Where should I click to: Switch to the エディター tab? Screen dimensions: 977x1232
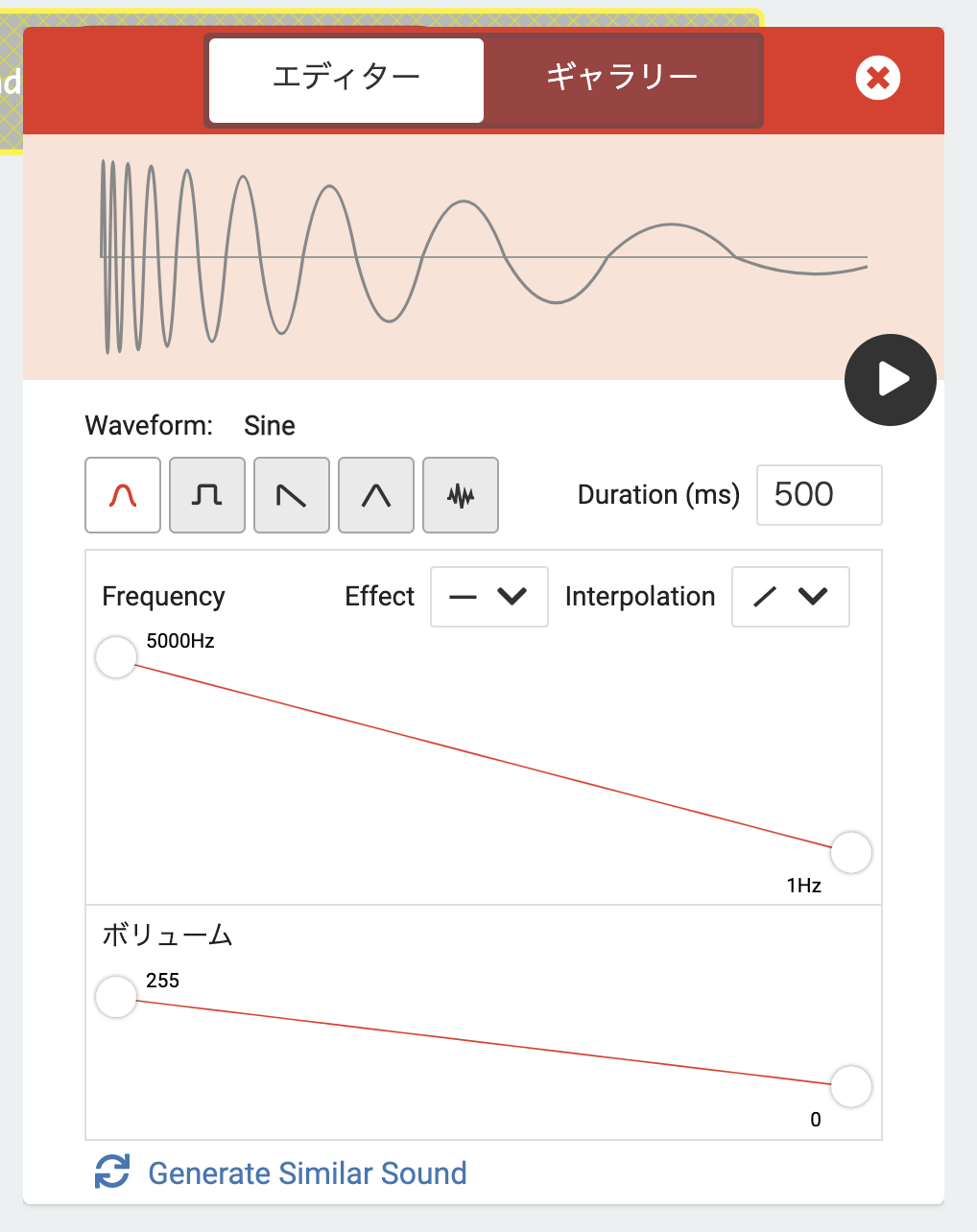[x=346, y=80]
